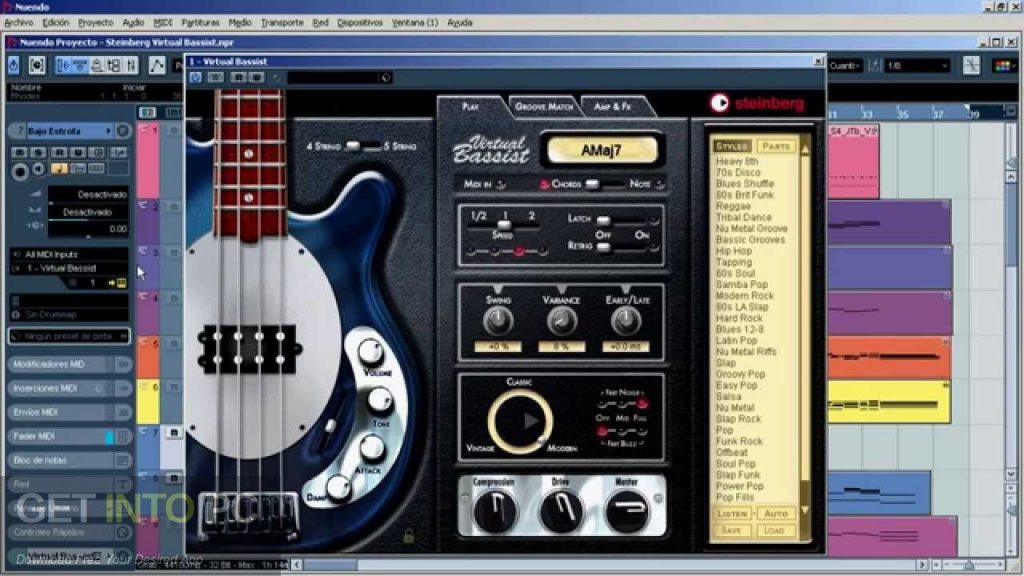Click the speaker monitor button in inspector
This screenshot has height=576, width=1024.
(x=39, y=170)
